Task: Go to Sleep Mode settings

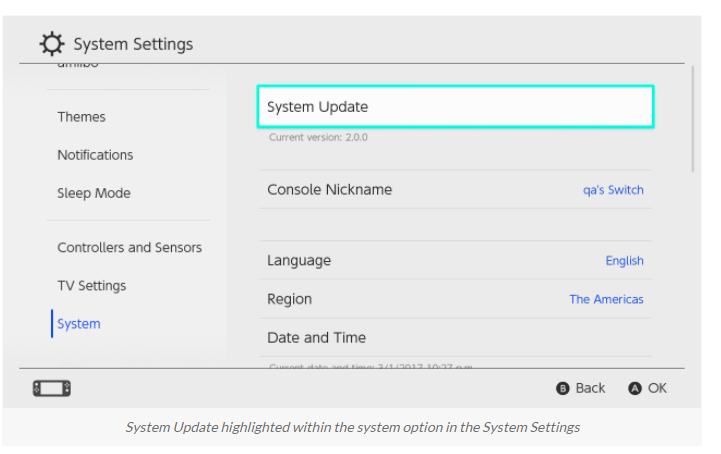Action: click(x=94, y=193)
